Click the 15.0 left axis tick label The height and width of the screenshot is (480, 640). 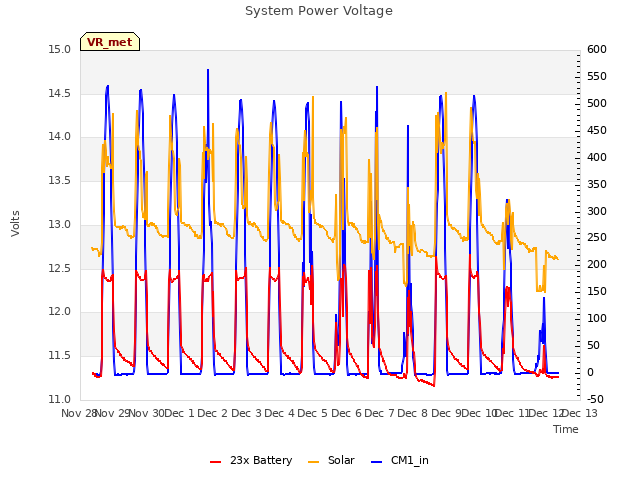[60, 50]
